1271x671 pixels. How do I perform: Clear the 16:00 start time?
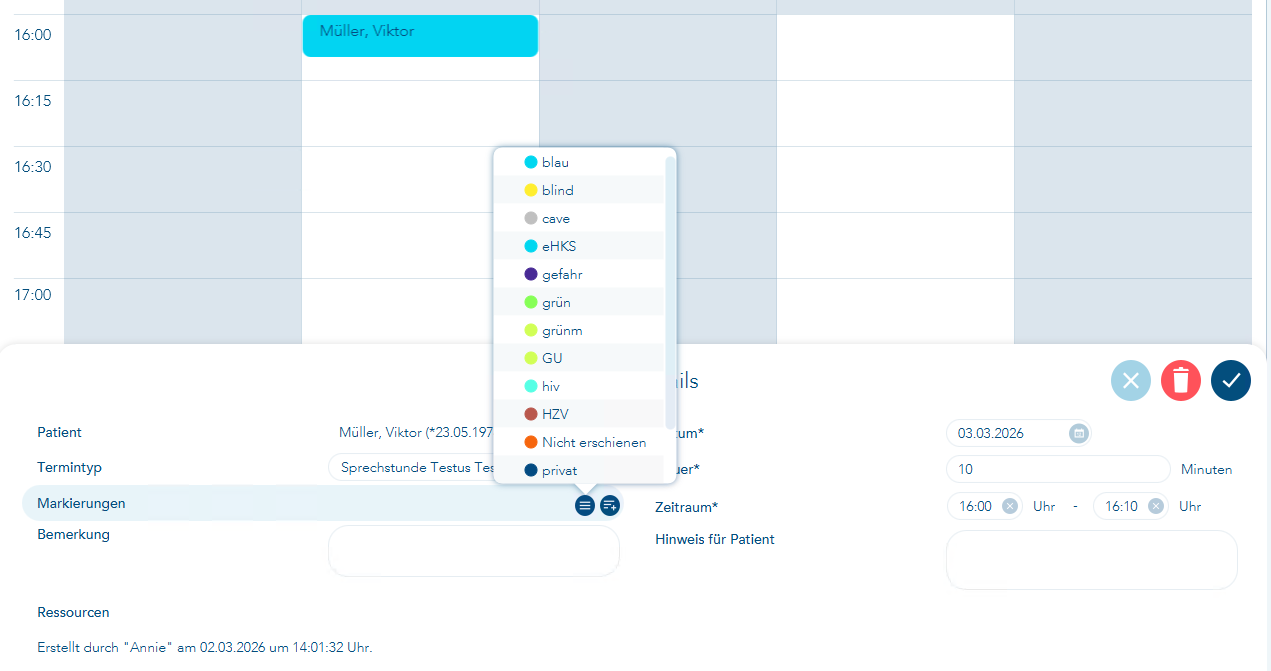[x=1010, y=506]
